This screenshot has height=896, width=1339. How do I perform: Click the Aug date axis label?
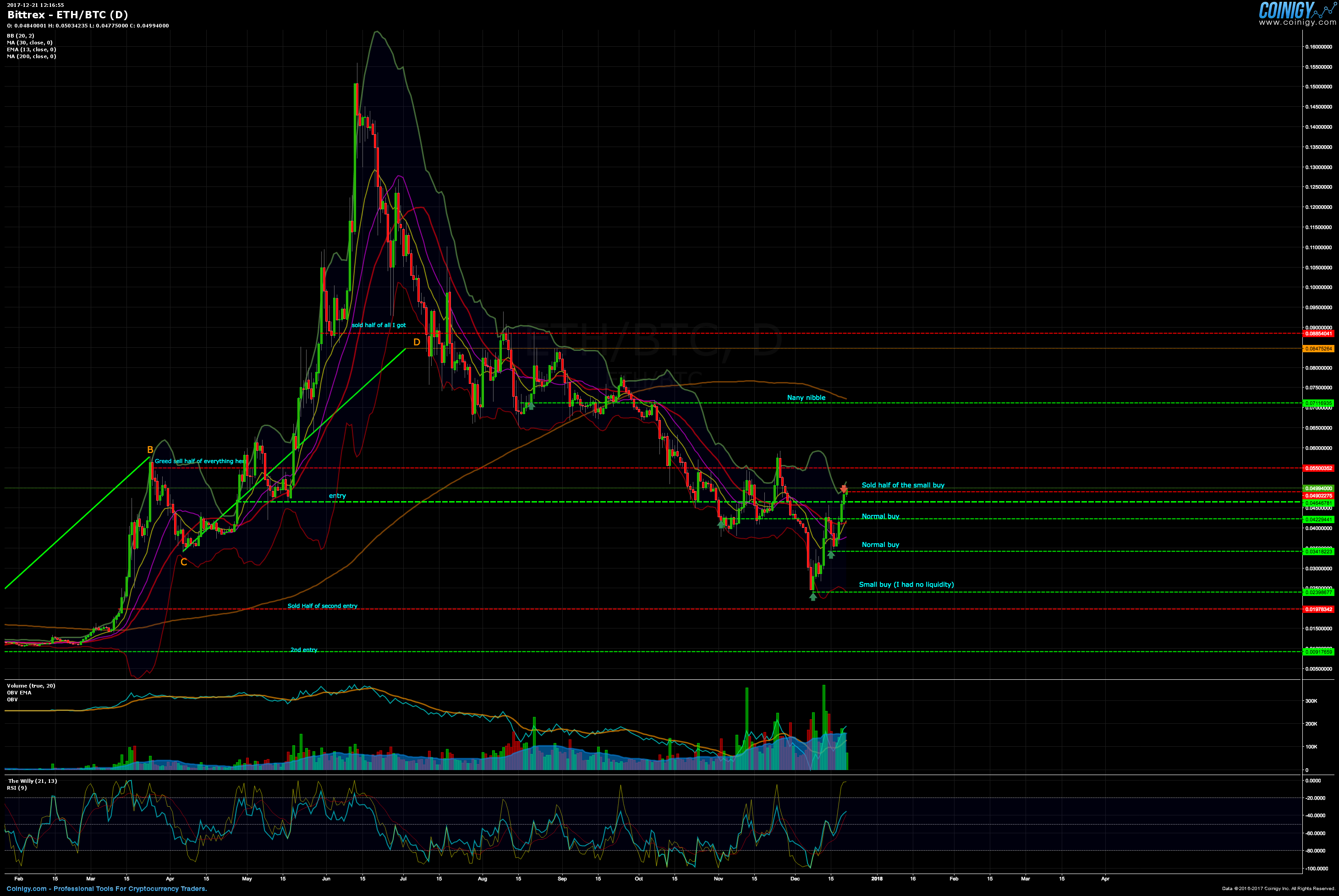tap(483, 879)
